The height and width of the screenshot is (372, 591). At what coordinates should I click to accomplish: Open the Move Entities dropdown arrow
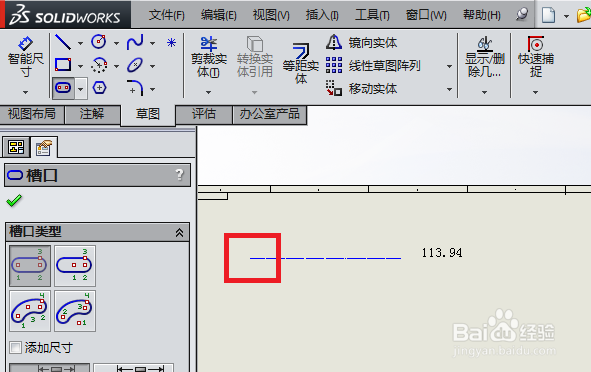[x=449, y=89]
